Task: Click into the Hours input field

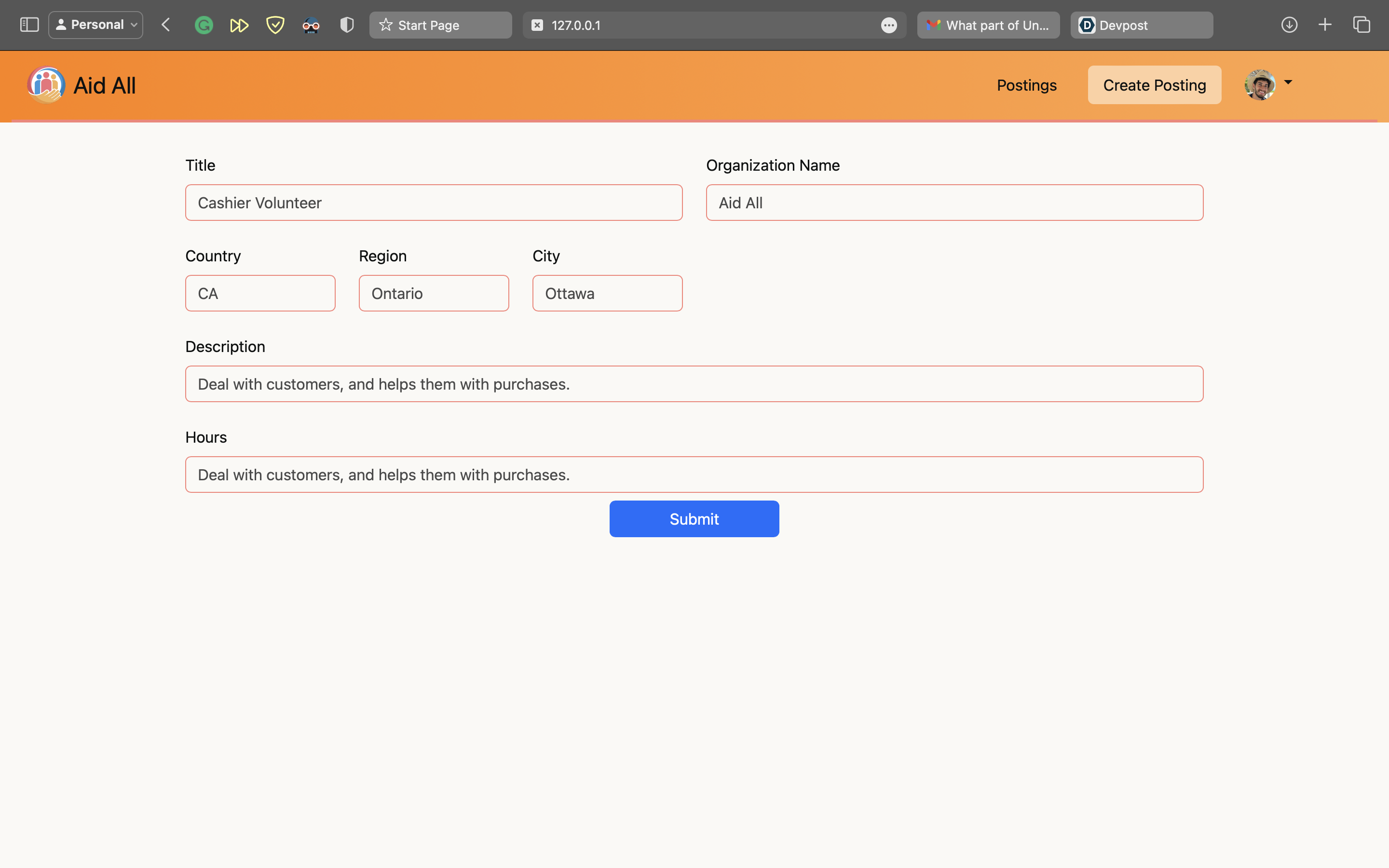Action: click(694, 474)
